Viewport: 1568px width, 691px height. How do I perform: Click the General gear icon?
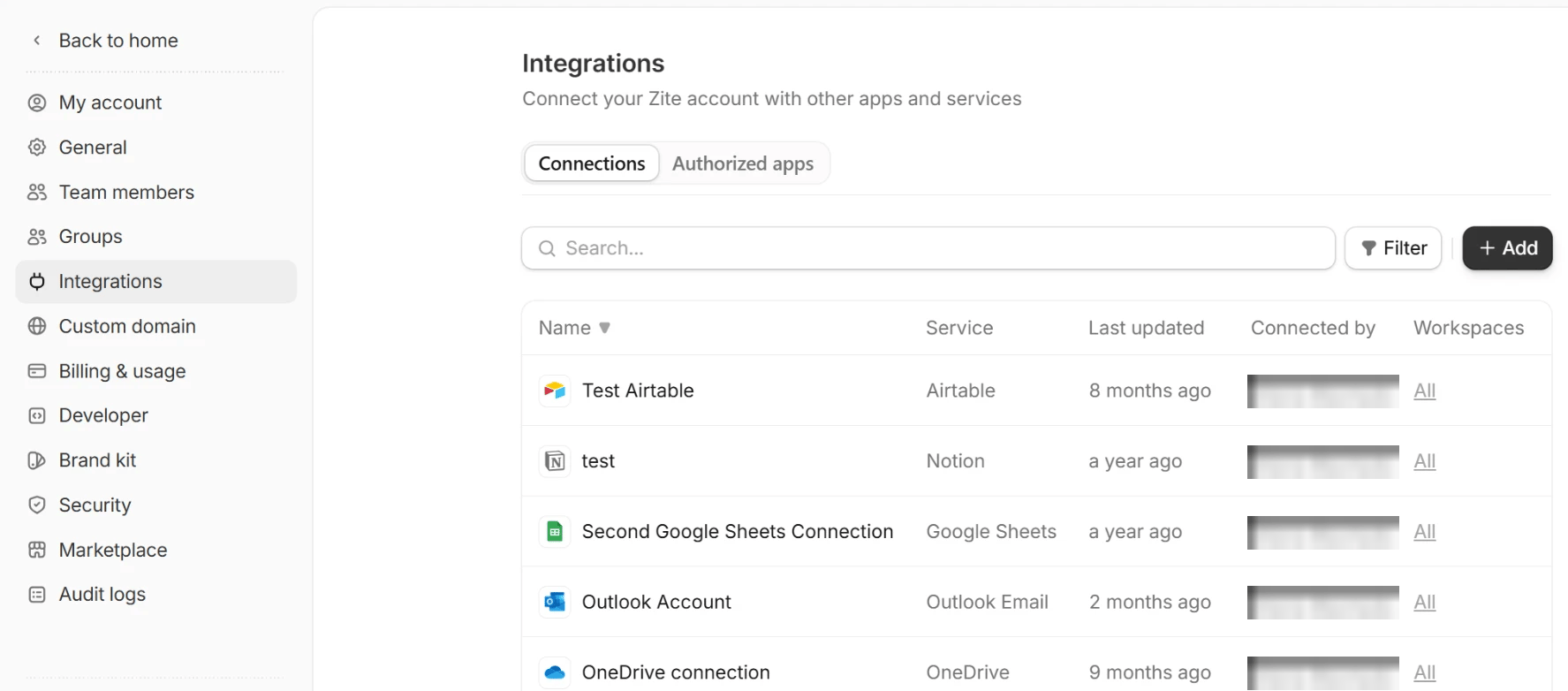37,148
